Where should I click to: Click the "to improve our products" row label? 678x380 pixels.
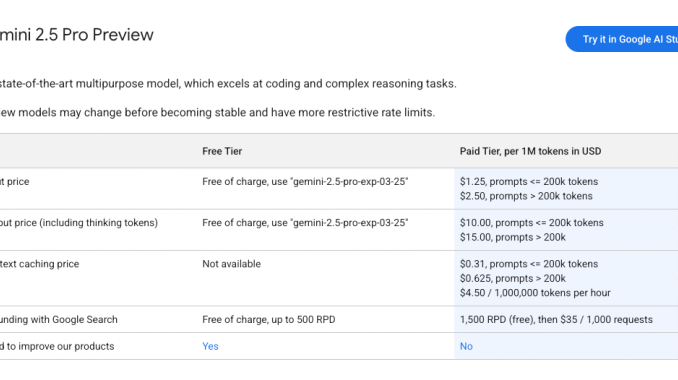57,346
